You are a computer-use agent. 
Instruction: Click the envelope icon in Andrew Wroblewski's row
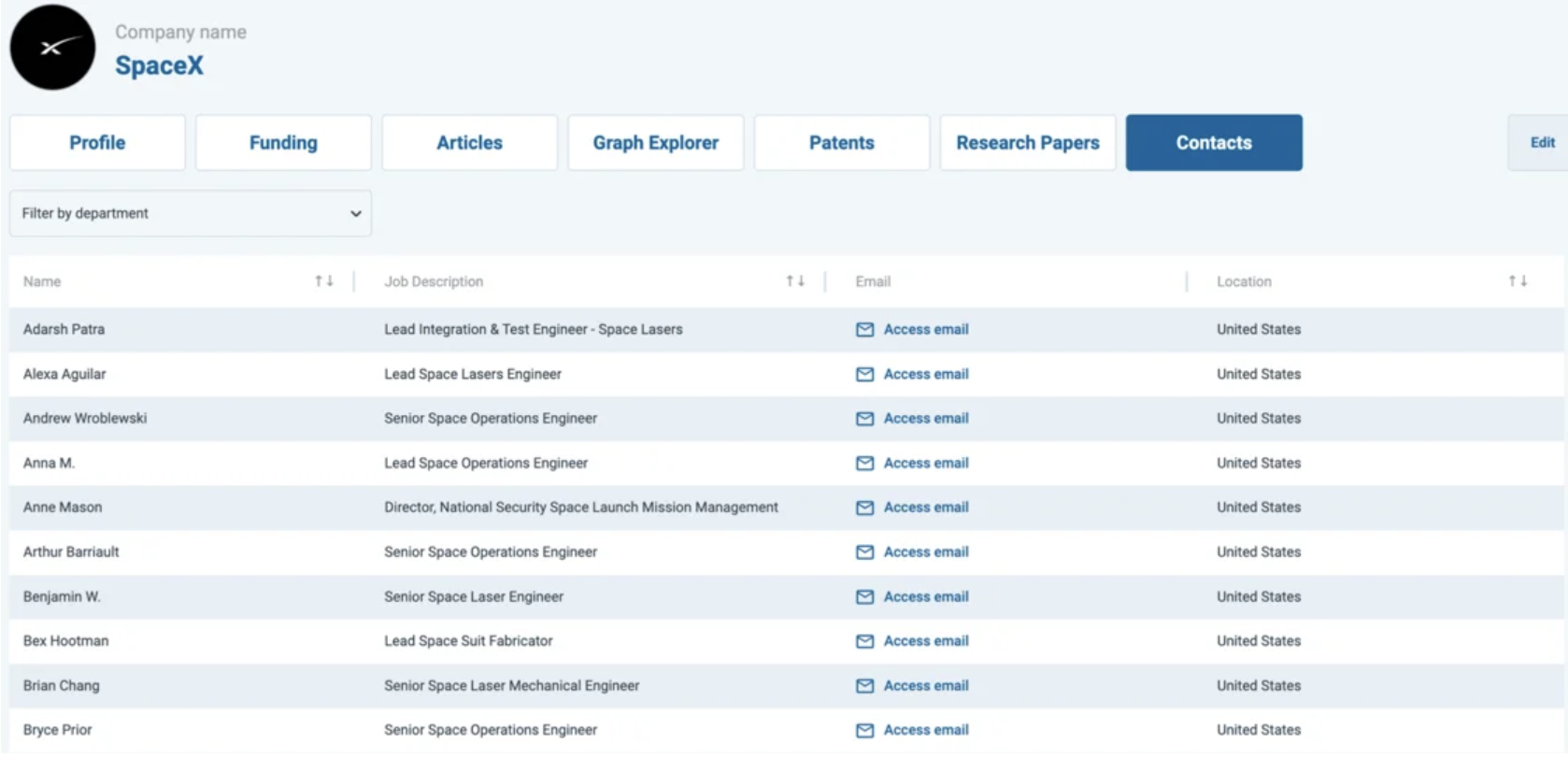pyautogui.click(x=865, y=419)
